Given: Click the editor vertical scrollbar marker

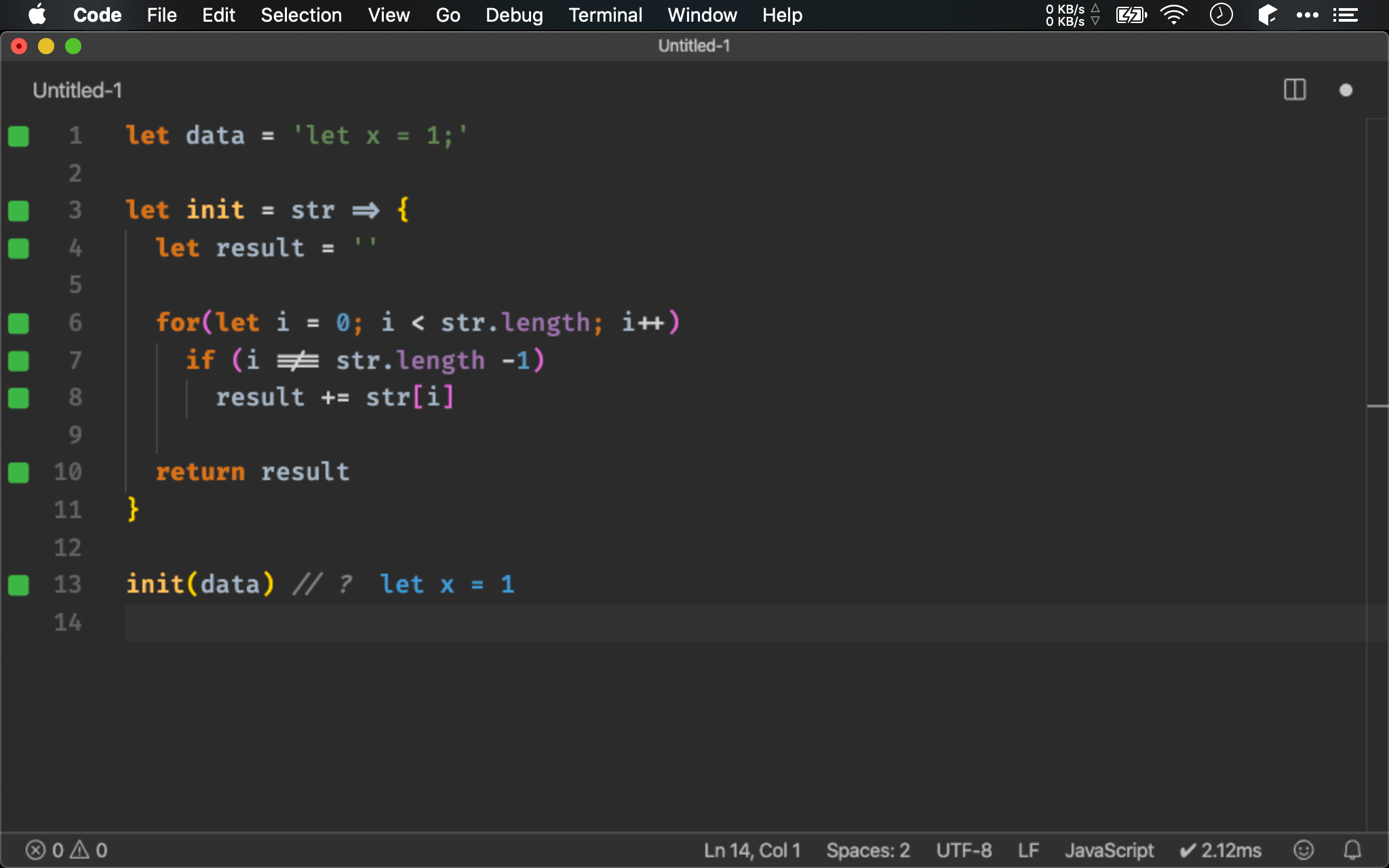Looking at the screenshot, I should (1377, 406).
